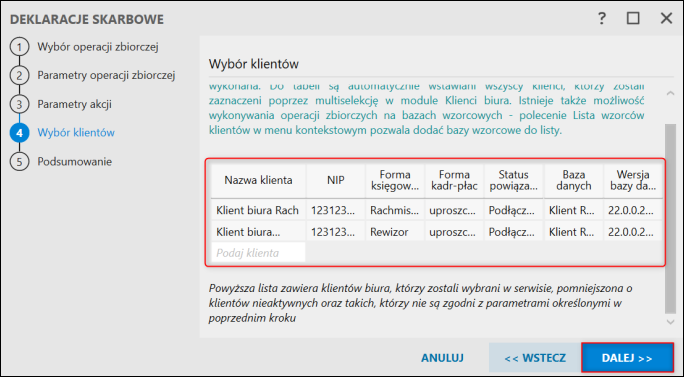This screenshot has width=684, height=377.
Task: Click DALEJ >> button
Action: [627, 358]
